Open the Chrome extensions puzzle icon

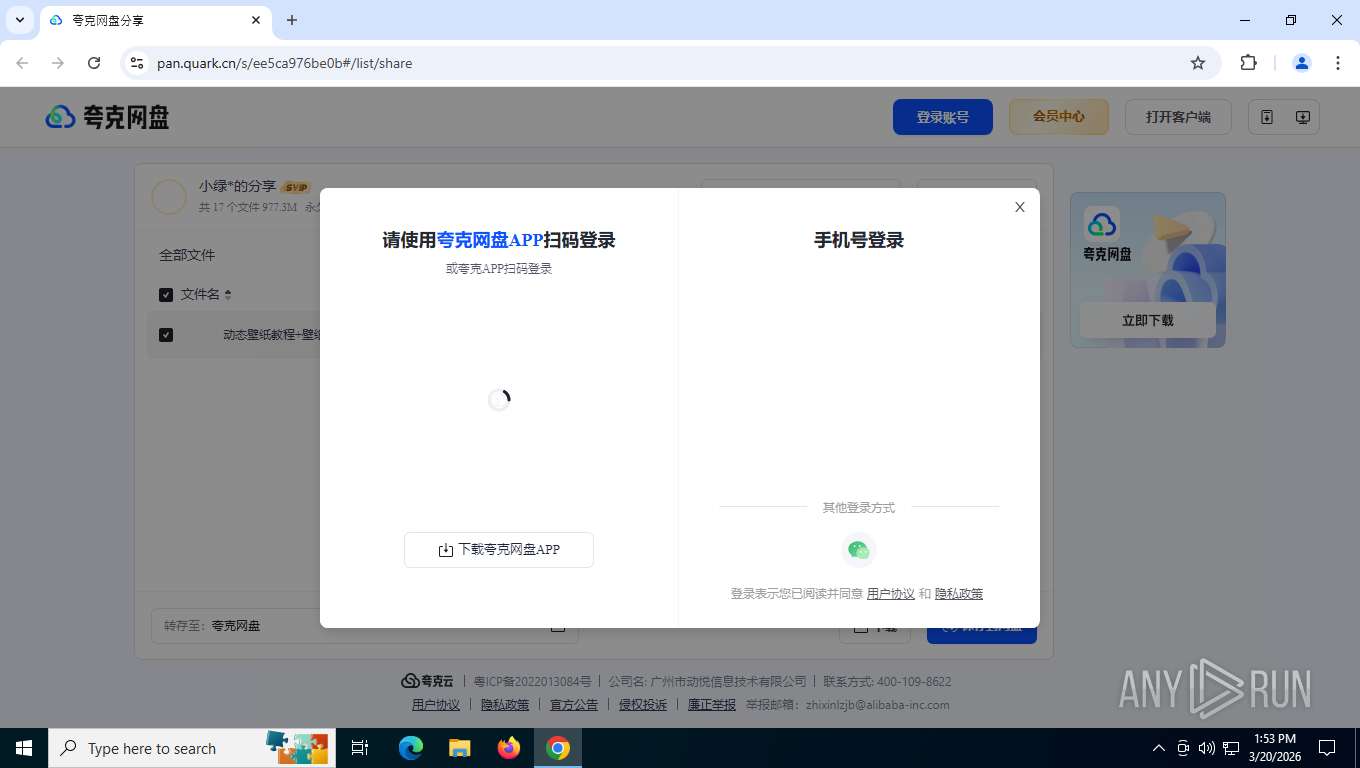1248,63
